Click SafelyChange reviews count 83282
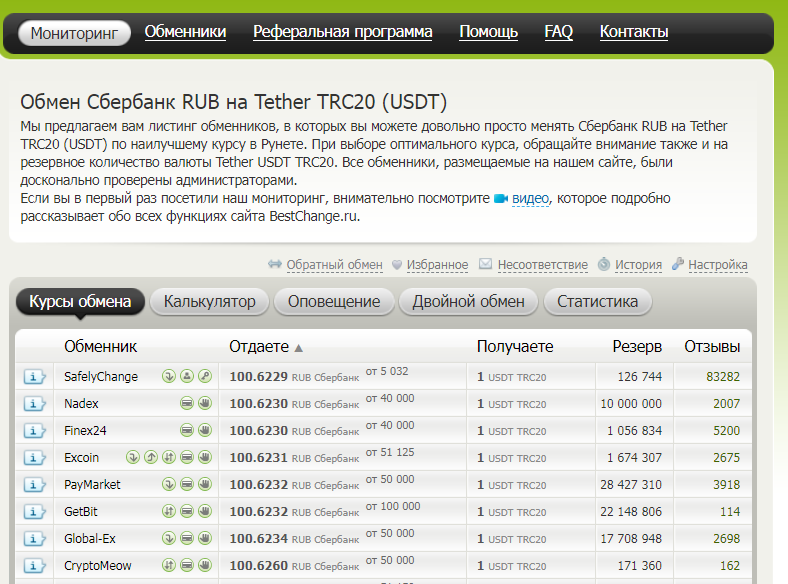Screen dimensions: 788x584 pos(723,377)
